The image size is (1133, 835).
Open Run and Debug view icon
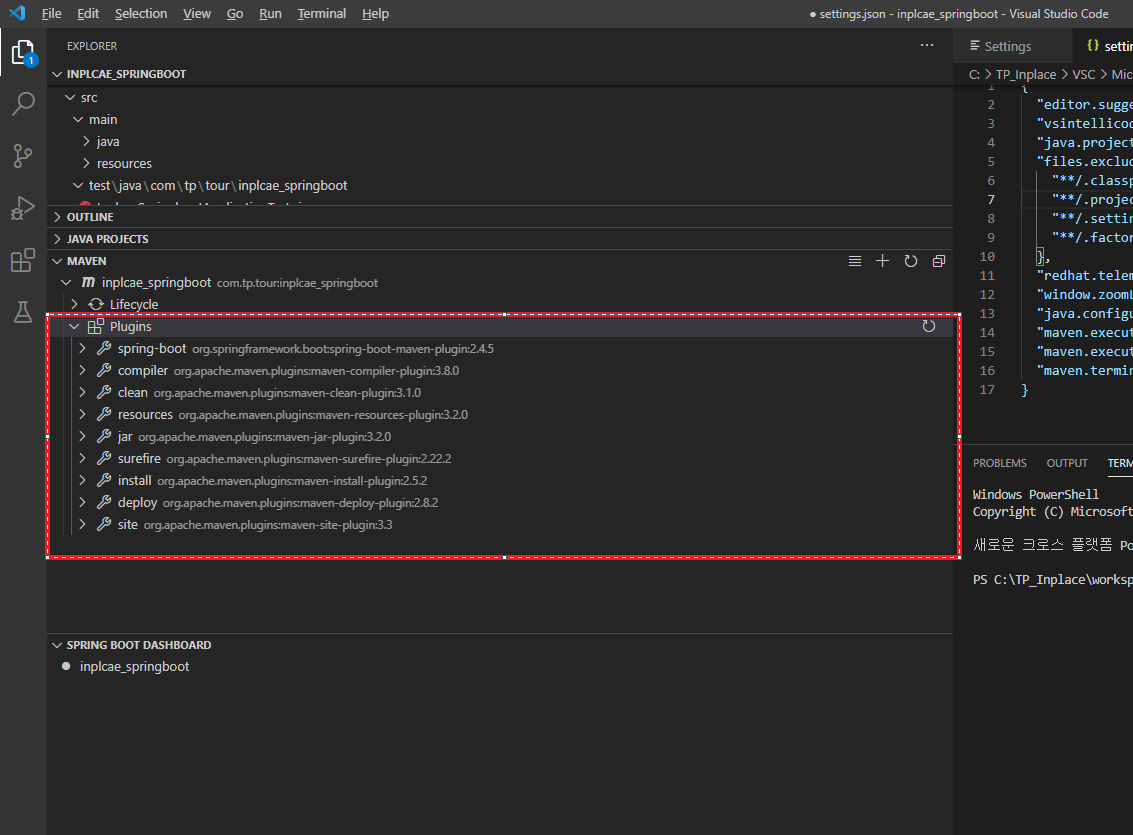point(23,208)
